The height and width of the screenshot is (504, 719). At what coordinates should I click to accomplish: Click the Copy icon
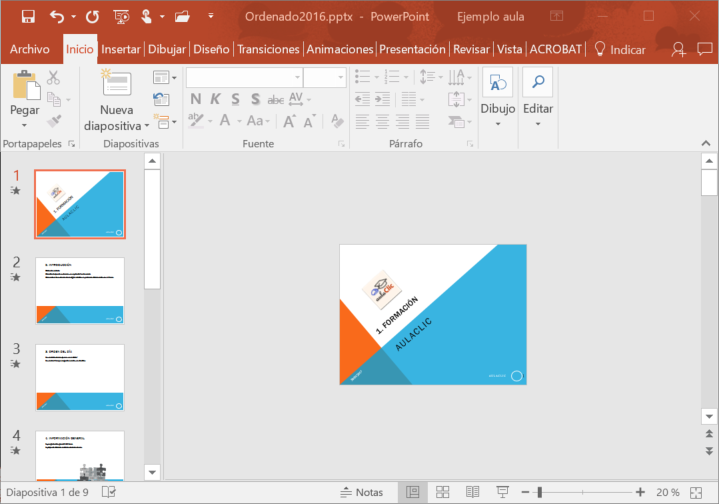pyautogui.click(x=54, y=100)
